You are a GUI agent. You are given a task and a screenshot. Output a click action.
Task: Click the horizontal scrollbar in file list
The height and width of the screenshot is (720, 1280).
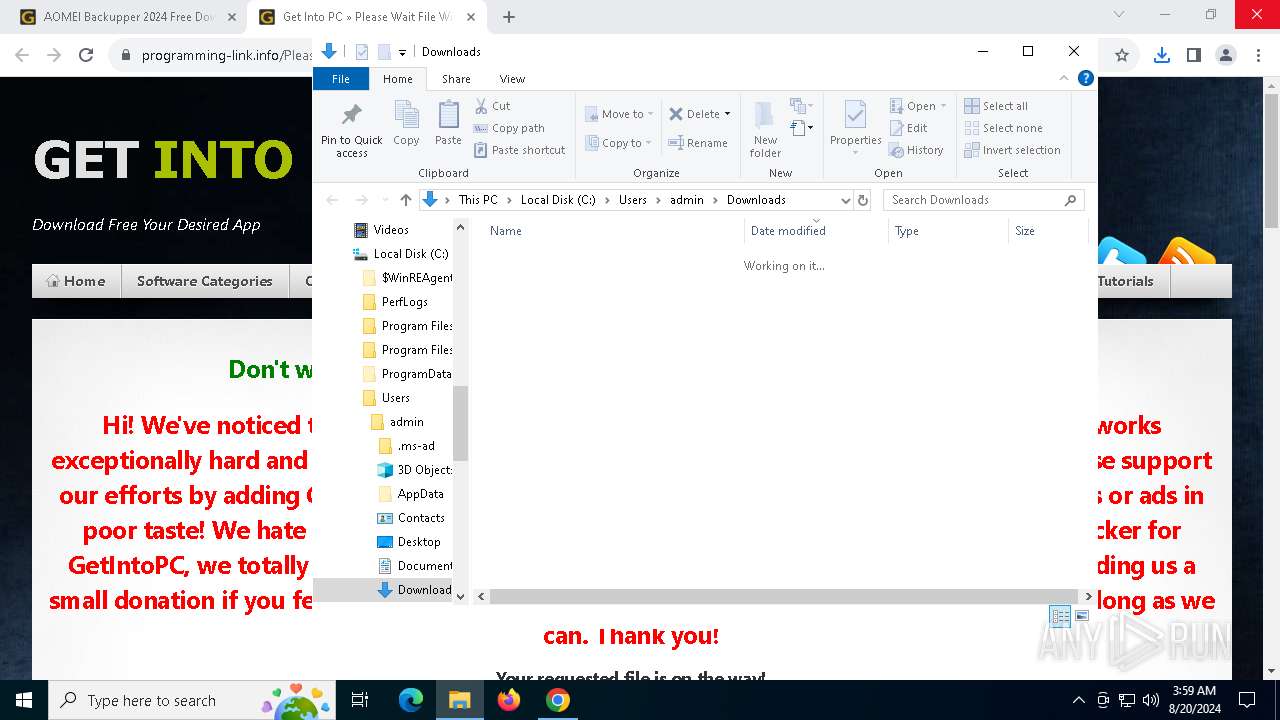coord(784,596)
